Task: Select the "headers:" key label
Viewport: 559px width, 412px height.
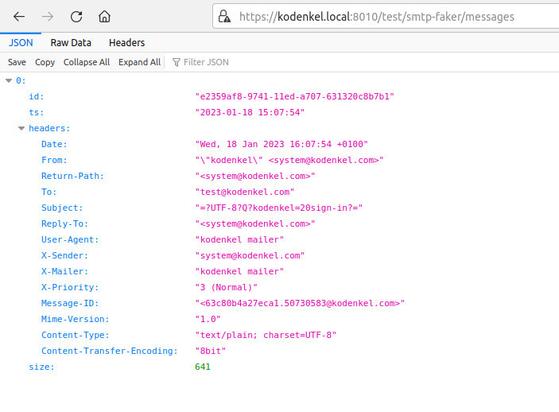Action: 49,128
